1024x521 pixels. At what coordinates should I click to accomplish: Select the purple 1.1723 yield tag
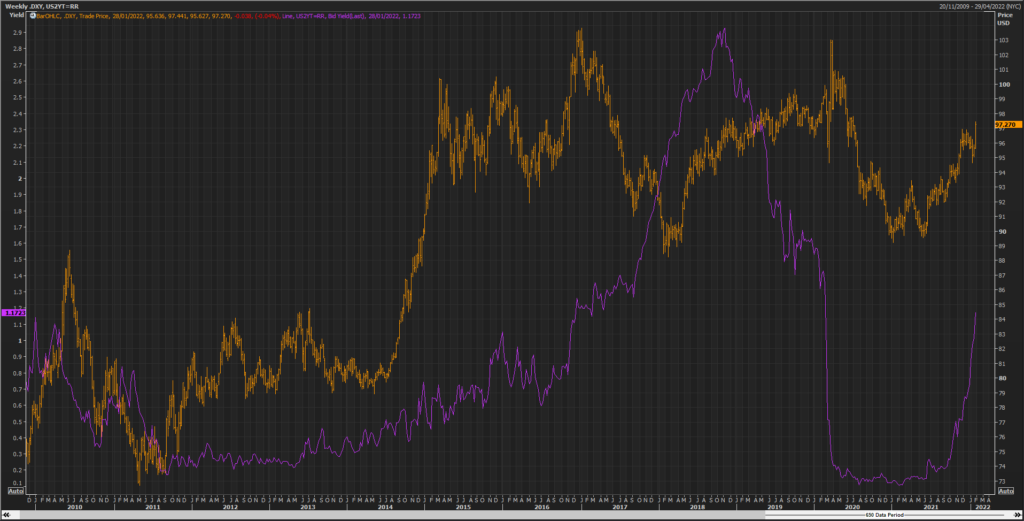pos(14,313)
